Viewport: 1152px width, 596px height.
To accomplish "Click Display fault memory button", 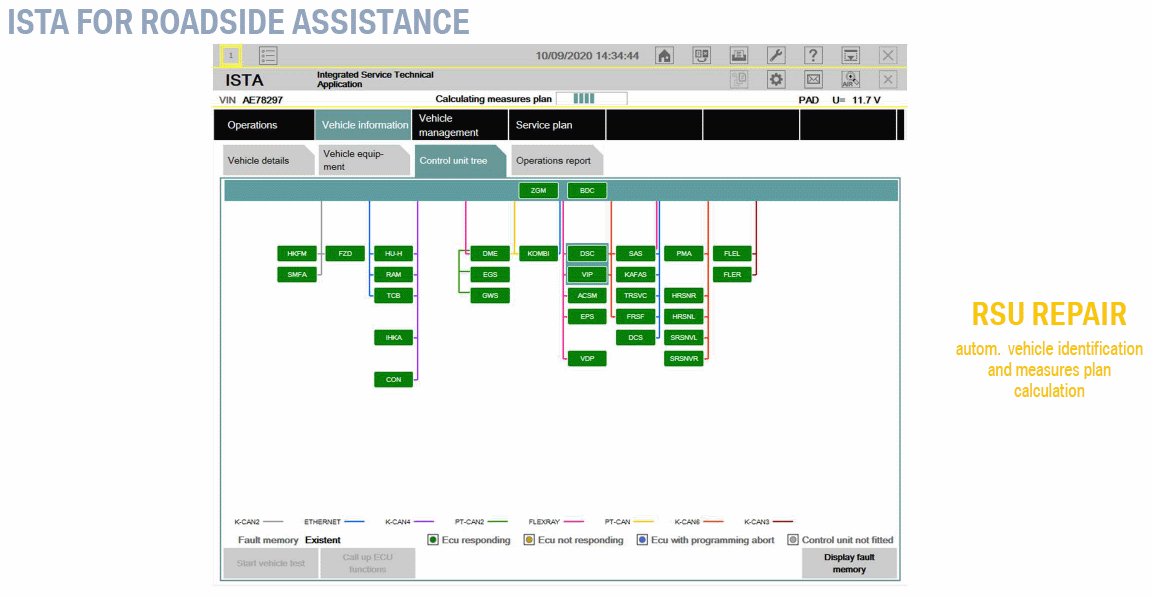I will pyautogui.click(x=849, y=564).
